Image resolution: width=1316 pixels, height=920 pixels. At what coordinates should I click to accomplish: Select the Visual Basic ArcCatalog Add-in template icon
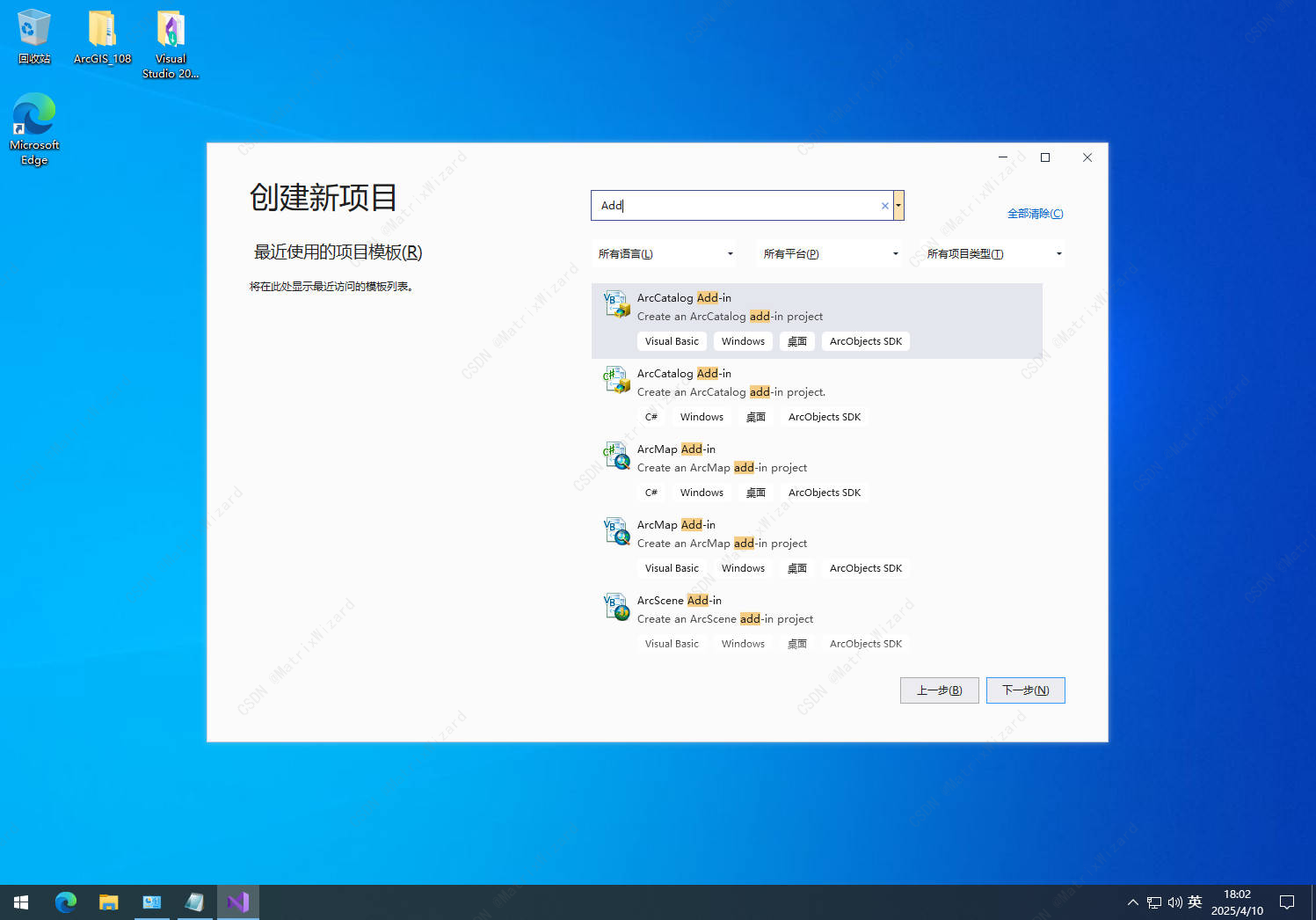click(616, 304)
